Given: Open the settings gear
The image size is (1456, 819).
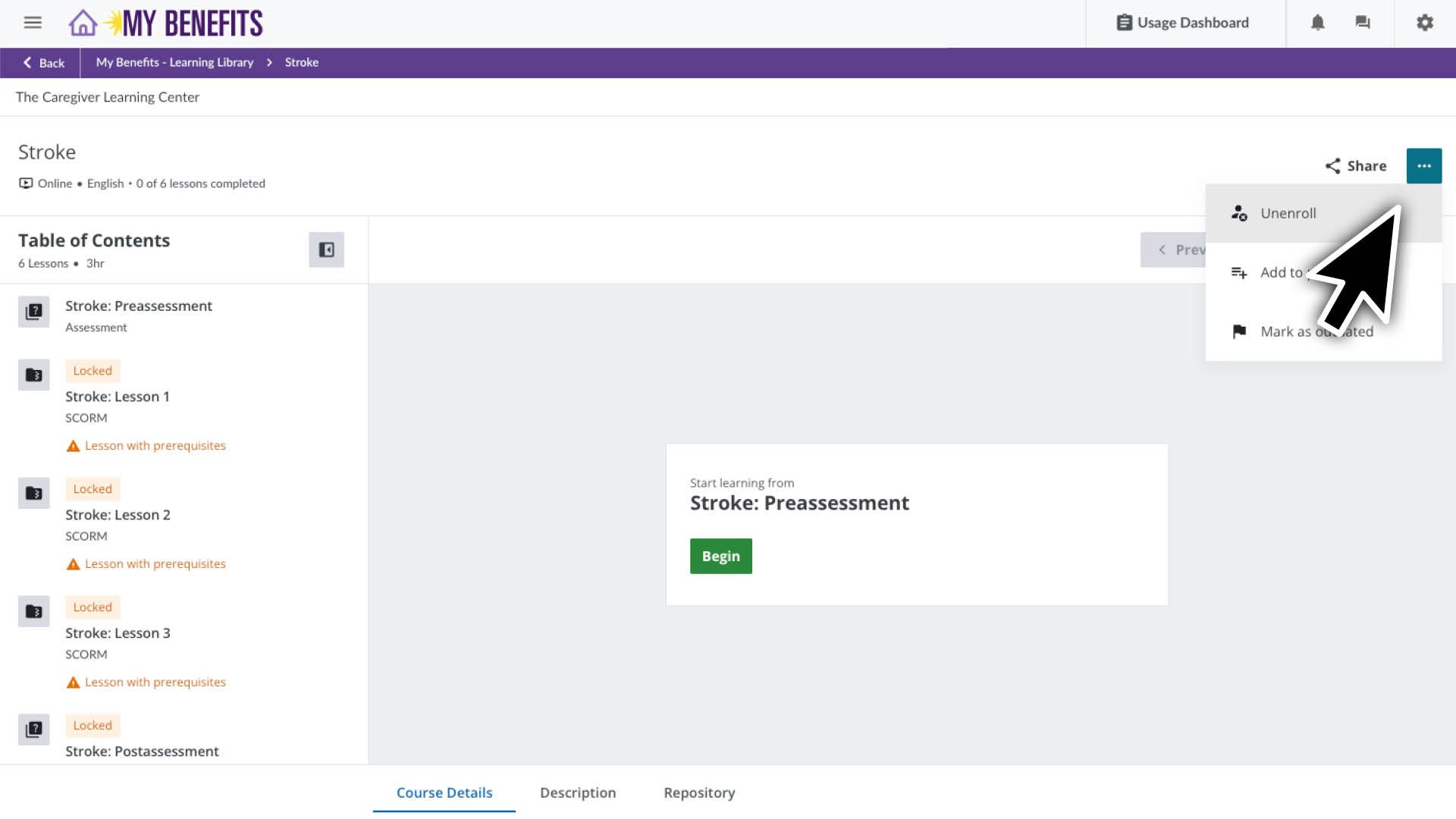Looking at the screenshot, I should pos(1425,23).
